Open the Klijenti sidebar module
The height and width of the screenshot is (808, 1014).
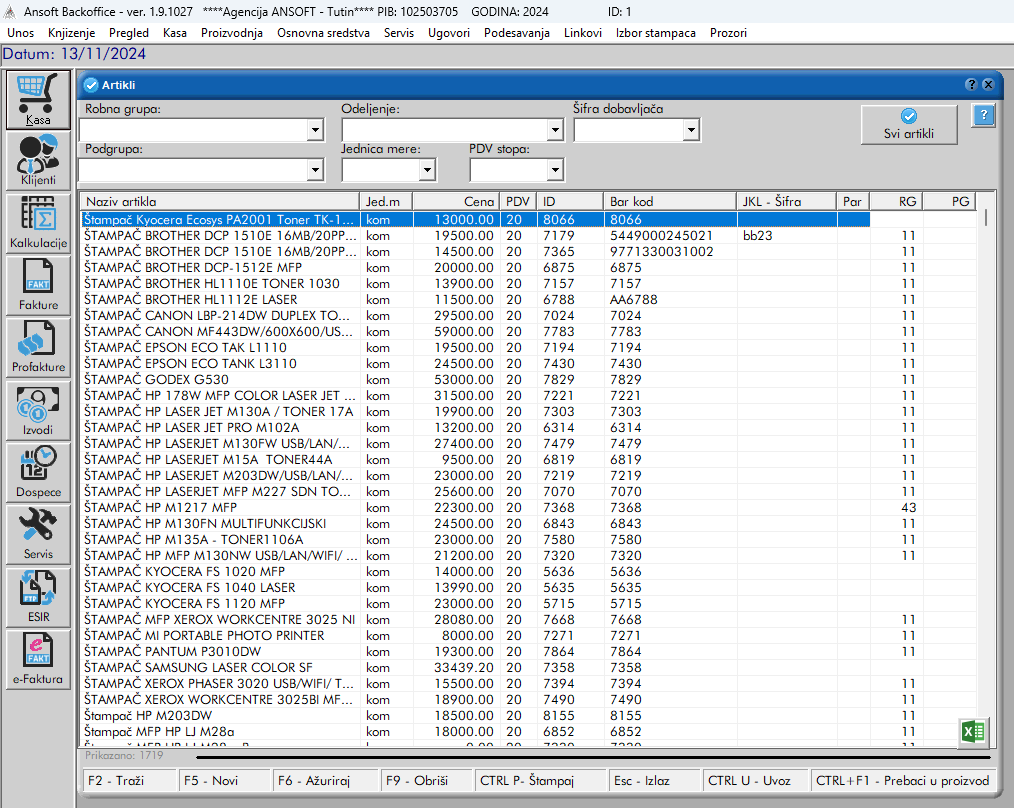38,161
